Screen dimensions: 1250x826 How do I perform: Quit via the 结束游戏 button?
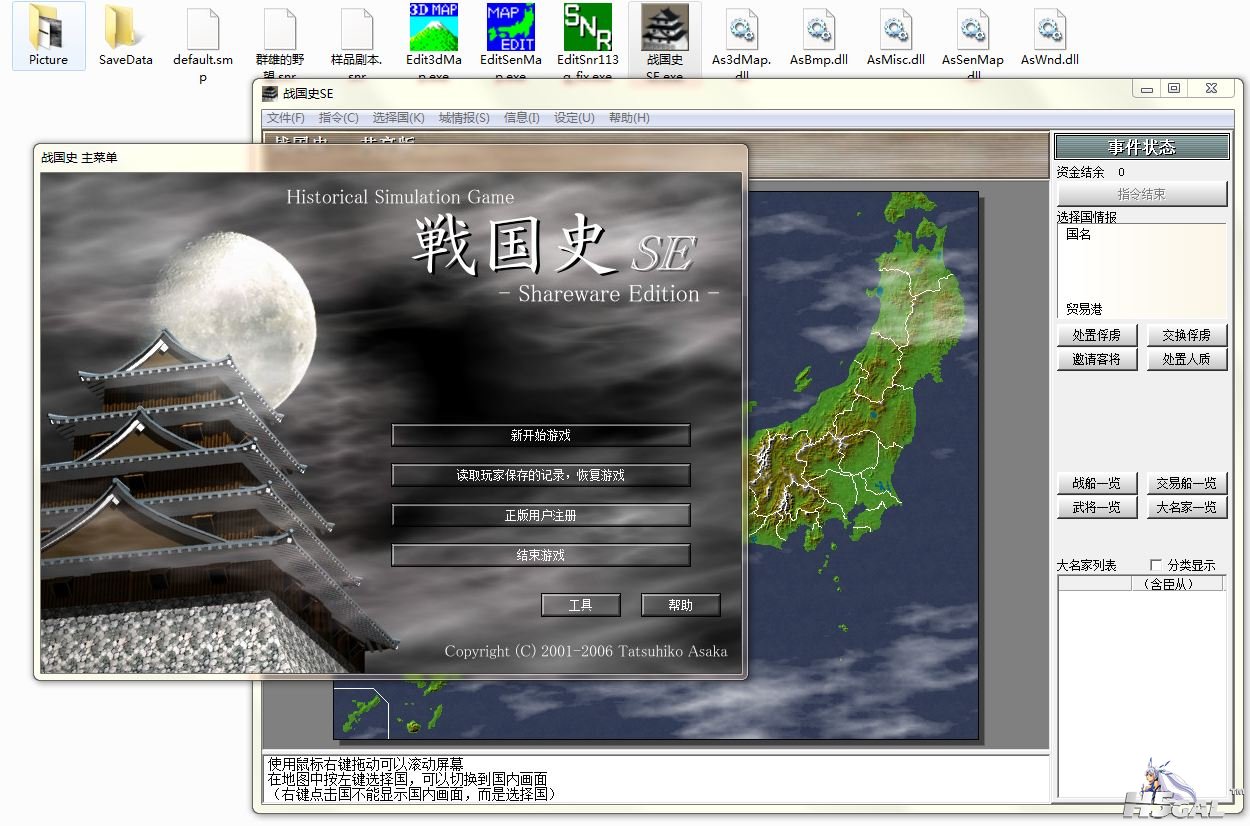(540, 555)
